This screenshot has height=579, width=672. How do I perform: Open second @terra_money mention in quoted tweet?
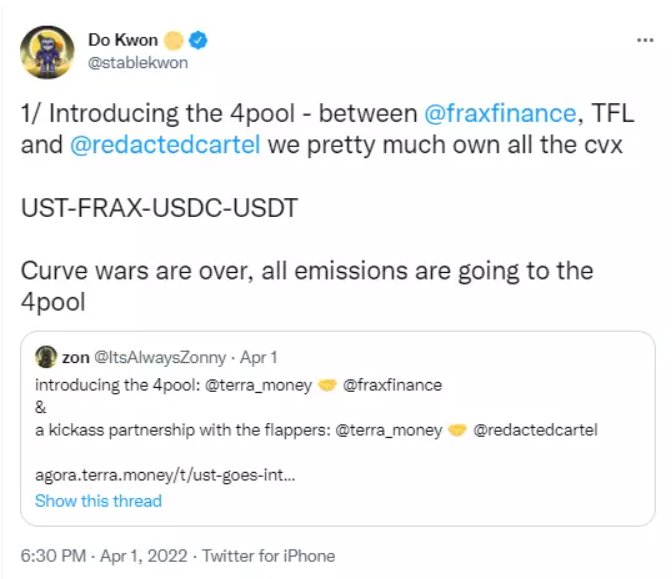[x=390, y=430]
